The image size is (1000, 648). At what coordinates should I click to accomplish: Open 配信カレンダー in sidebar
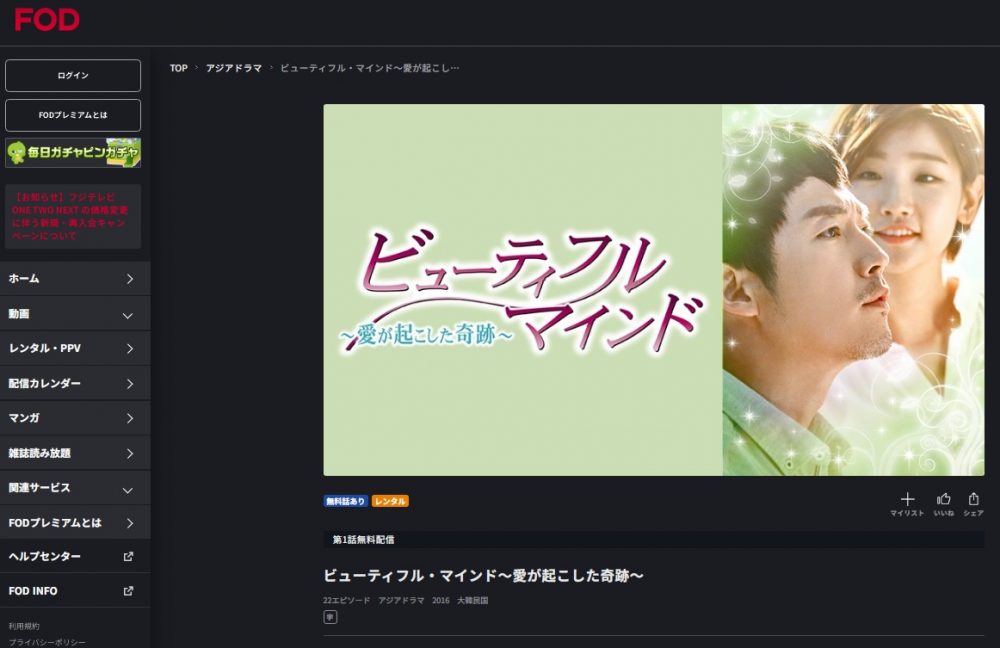75,383
